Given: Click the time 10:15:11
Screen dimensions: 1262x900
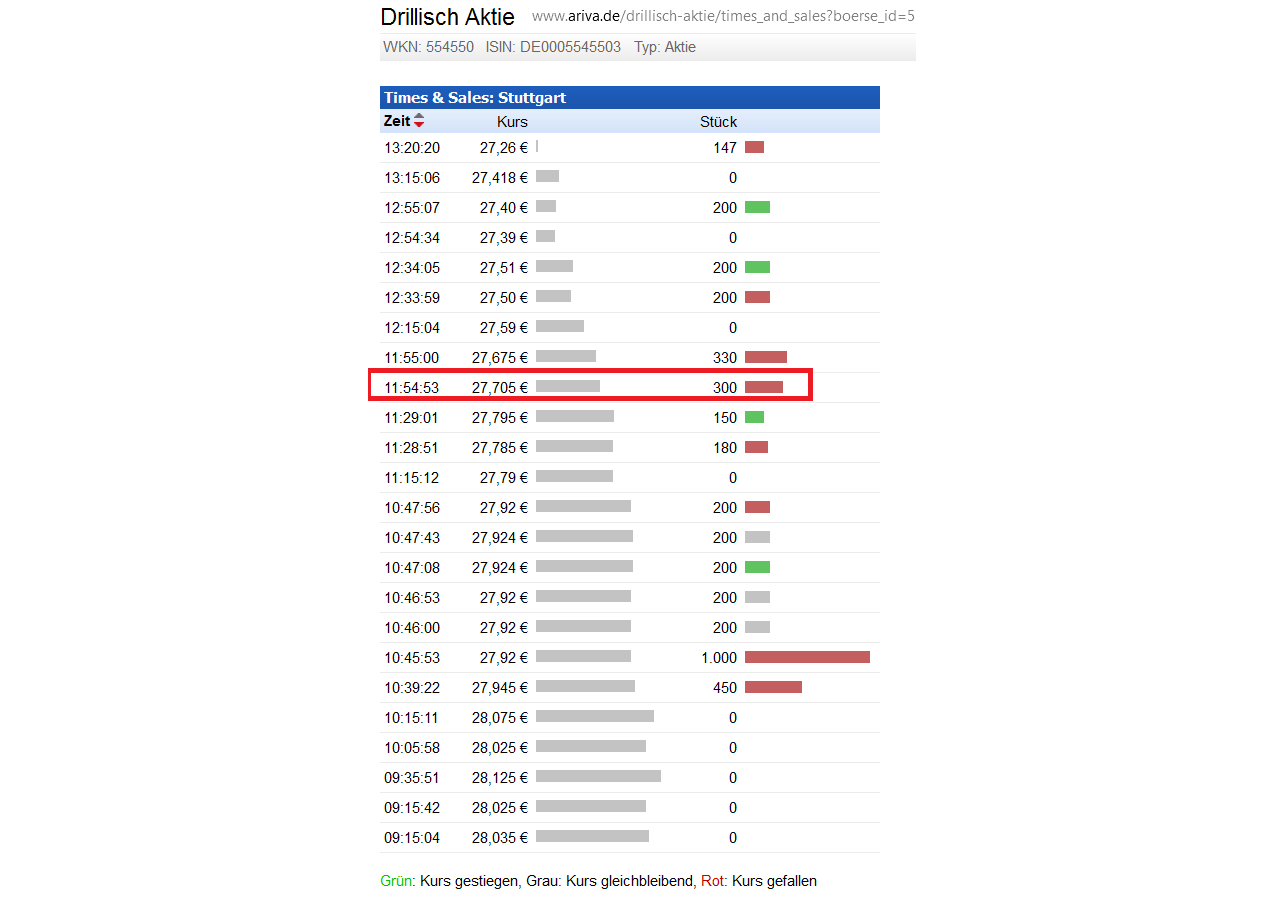Looking at the screenshot, I should coord(412,718).
